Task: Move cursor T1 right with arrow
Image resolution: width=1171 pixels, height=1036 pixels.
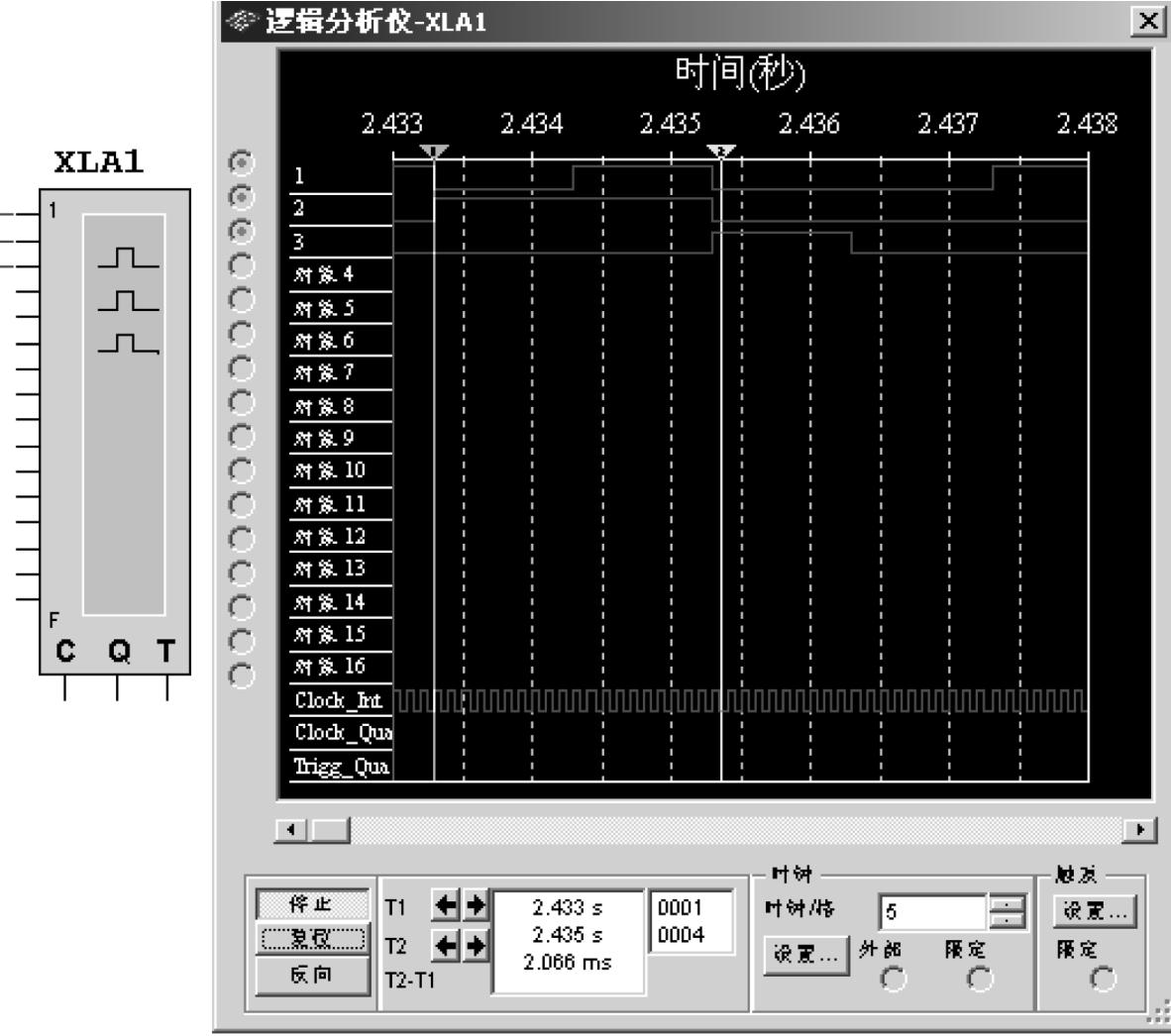Action: coord(475,905)
